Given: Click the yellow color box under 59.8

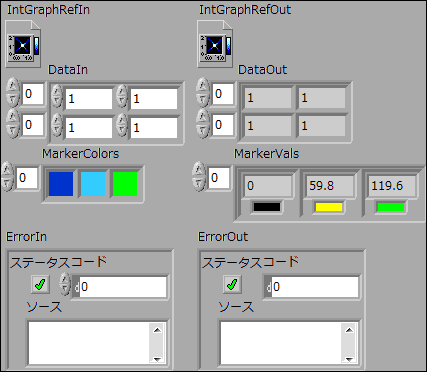Looking at the screenshot, I should [329, 207].
